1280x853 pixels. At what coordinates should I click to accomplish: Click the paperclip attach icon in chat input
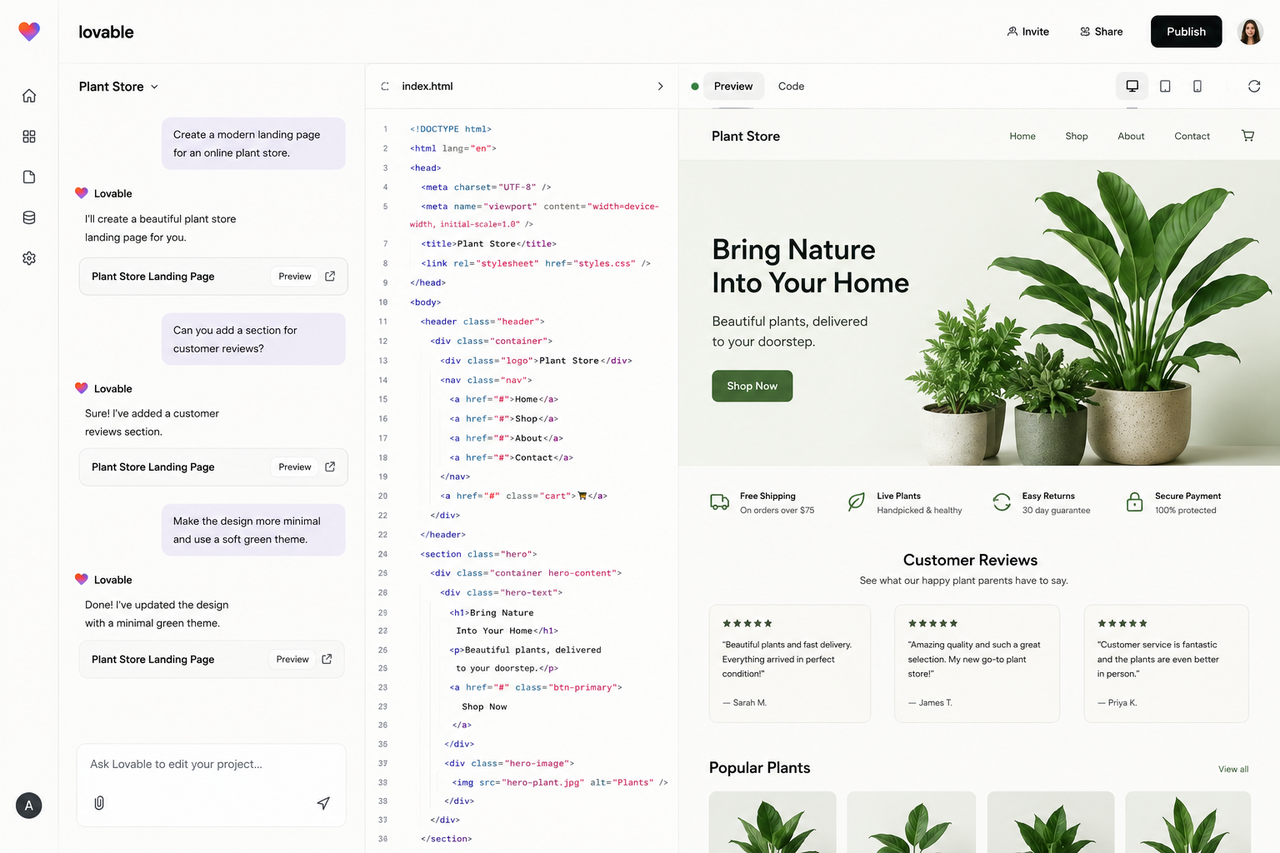tap(99, 803)
